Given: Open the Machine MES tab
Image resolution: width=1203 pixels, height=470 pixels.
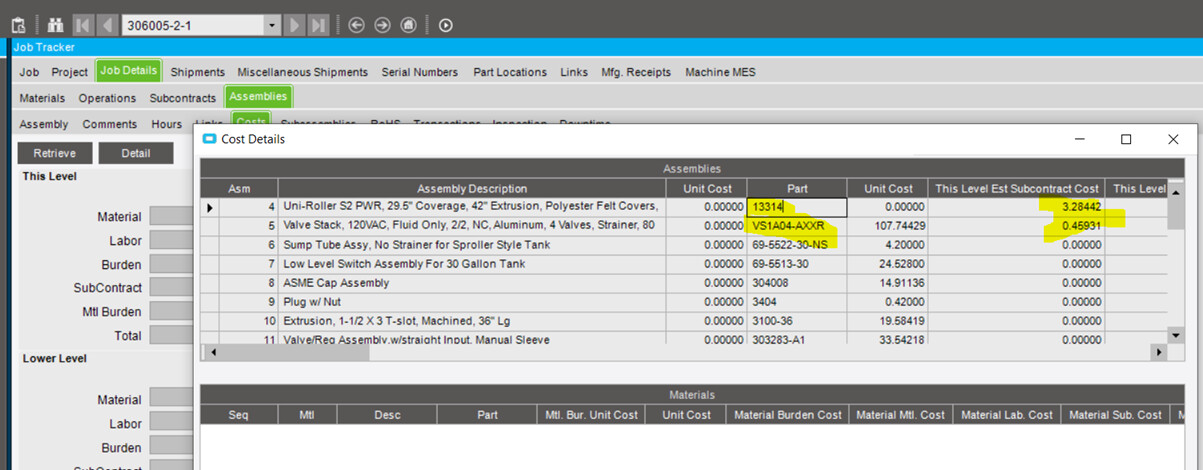Looking at the screenshot, I should [720, 72].
